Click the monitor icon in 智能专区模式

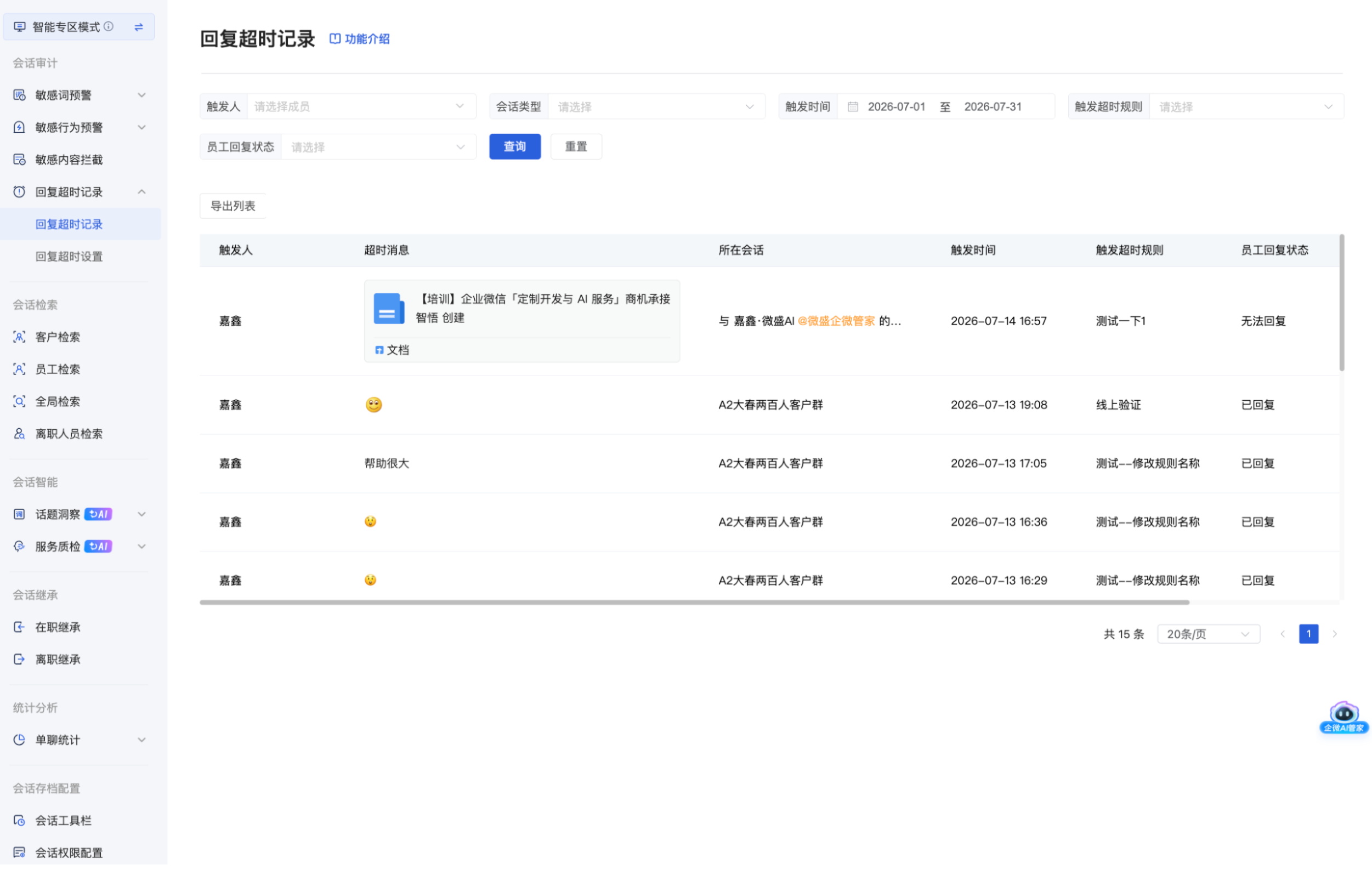pos(19,27)
